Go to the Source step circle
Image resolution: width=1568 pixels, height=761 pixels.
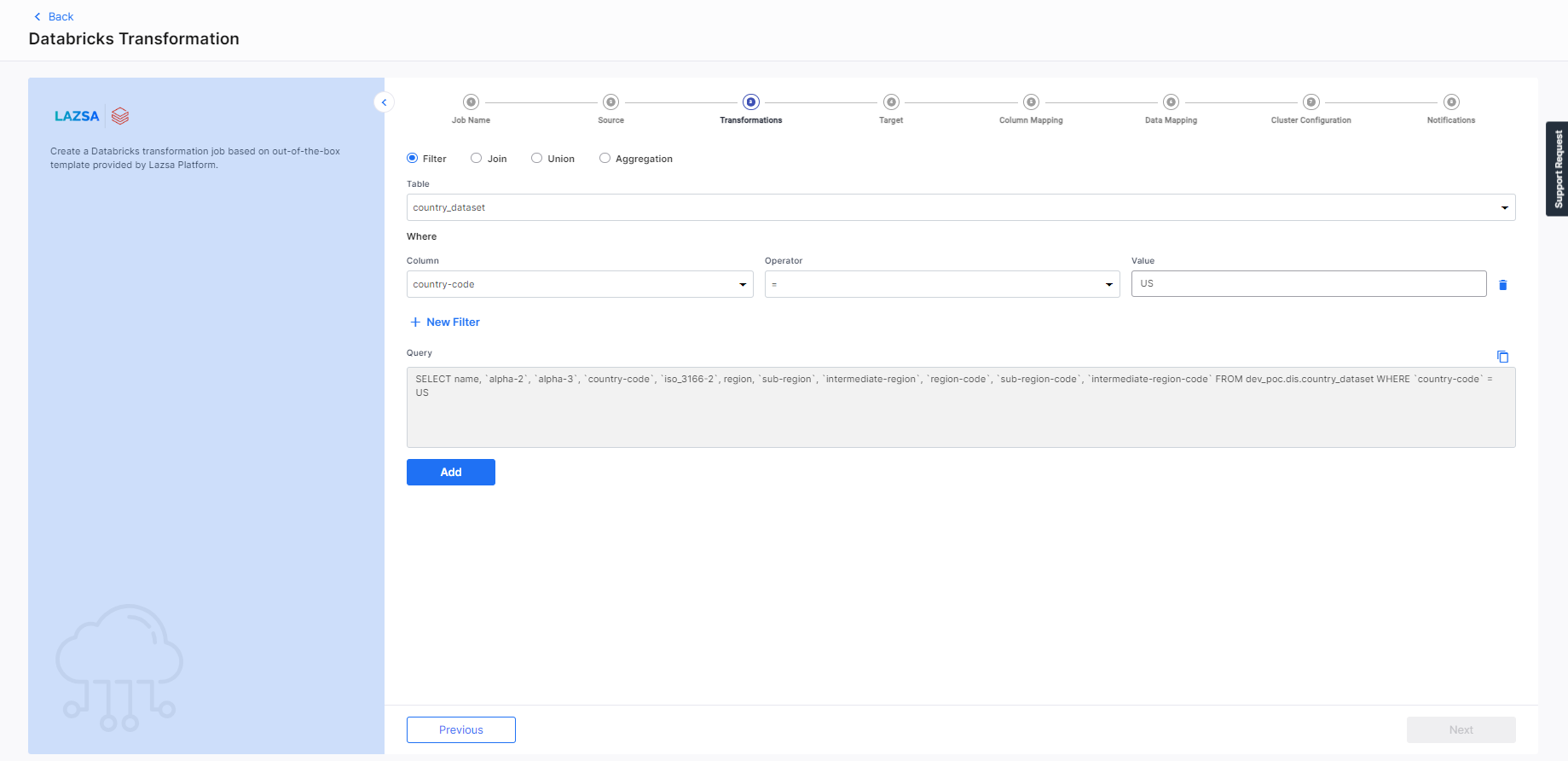[610, 102]
